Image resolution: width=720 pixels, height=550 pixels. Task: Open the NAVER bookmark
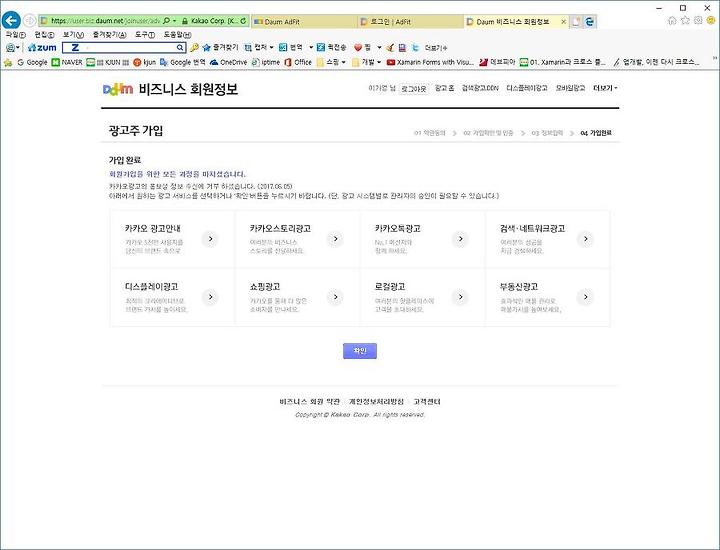pos(67,62)
